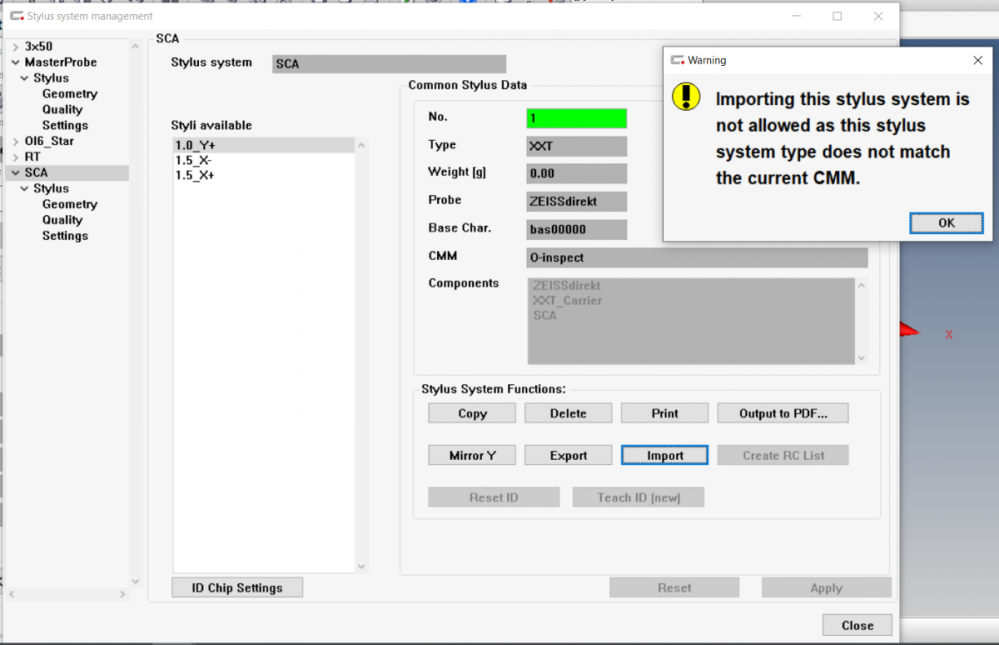The width and height of the screenshot is (999, 645).
Task: Select stylus 1.5_X+ in the list
Action: click(194, 176)
